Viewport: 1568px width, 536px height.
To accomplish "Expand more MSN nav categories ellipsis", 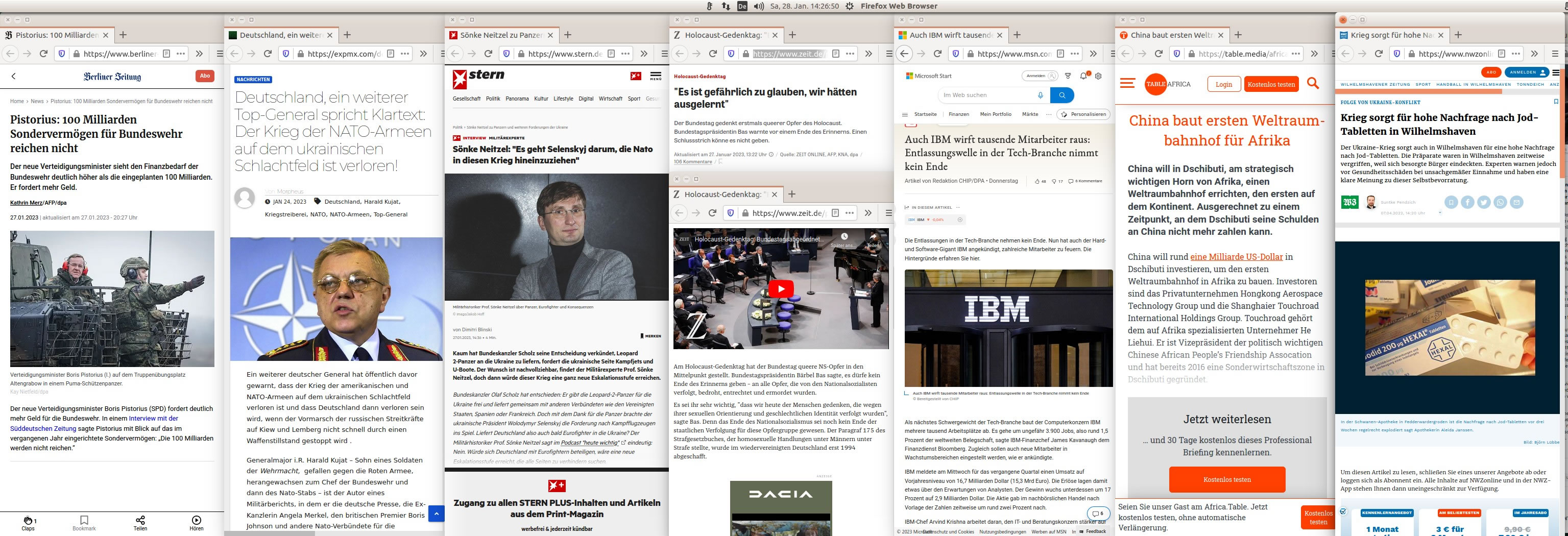I will pos(1048,114).
